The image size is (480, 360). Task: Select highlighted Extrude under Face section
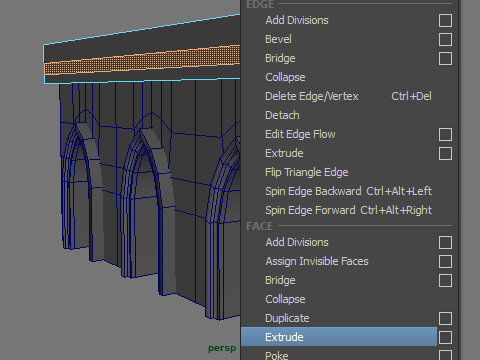339,337
